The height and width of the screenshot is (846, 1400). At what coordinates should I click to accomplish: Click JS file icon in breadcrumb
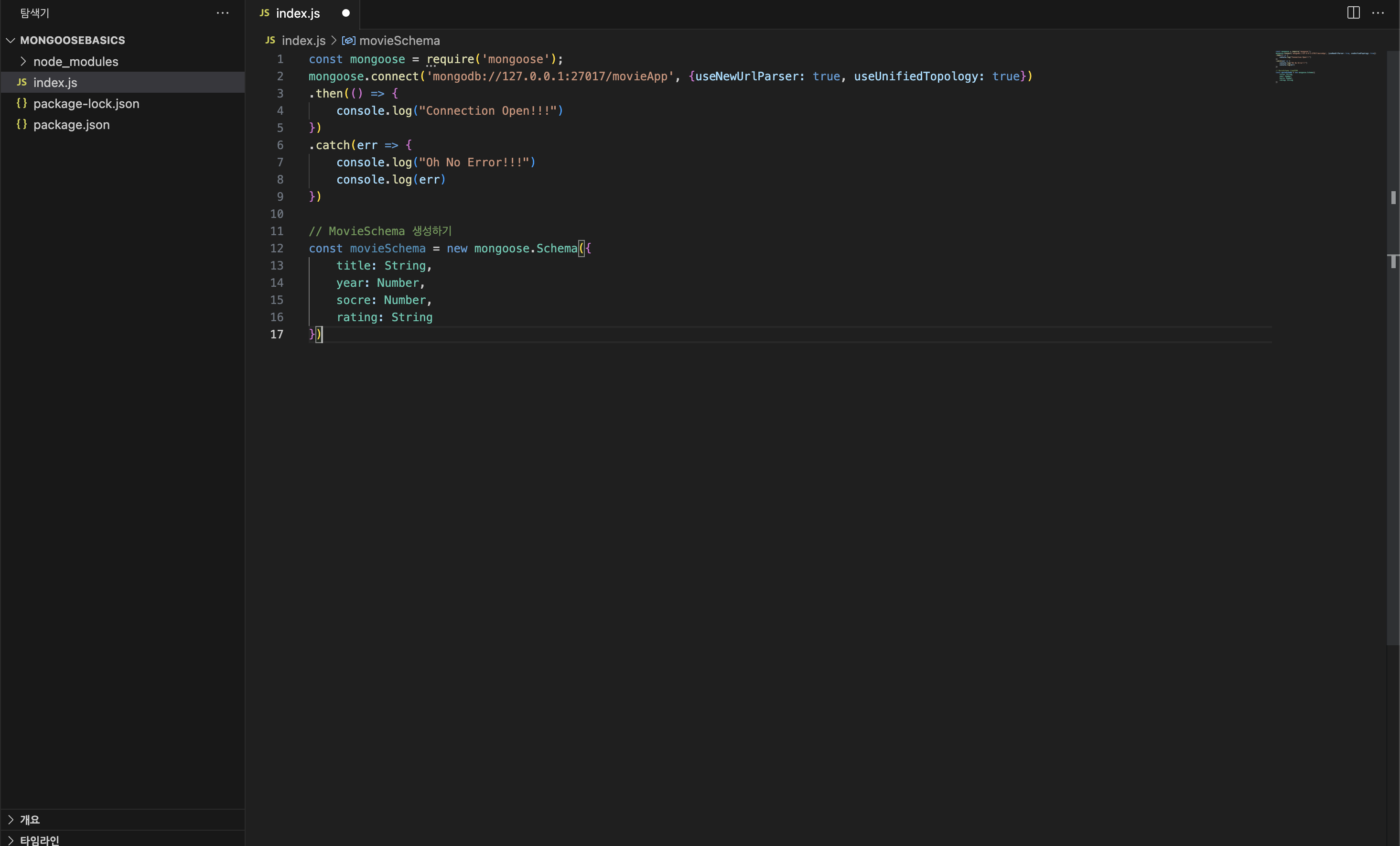[x=270, y=40]
